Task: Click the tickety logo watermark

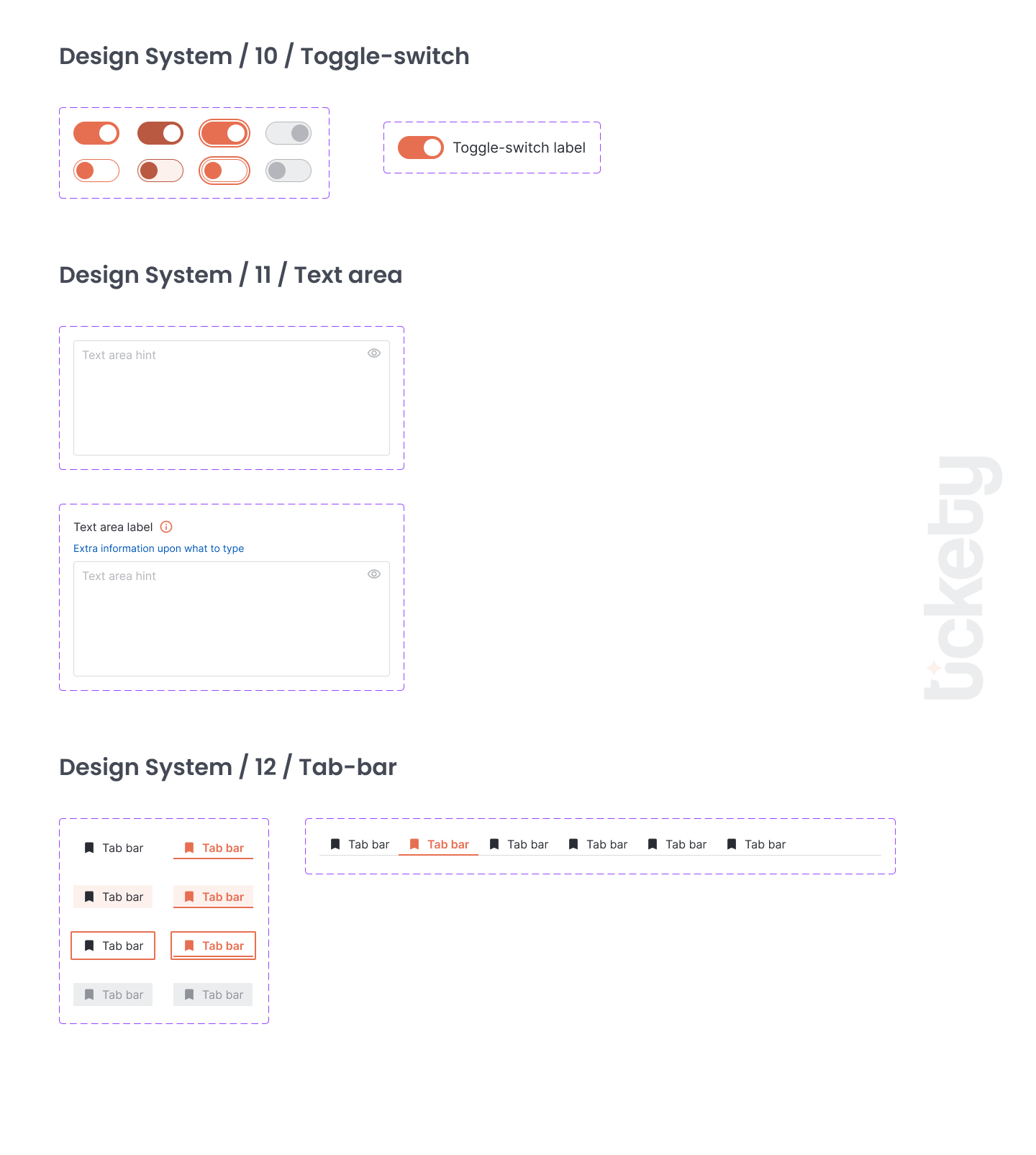Action: click(x=963, y=578)
